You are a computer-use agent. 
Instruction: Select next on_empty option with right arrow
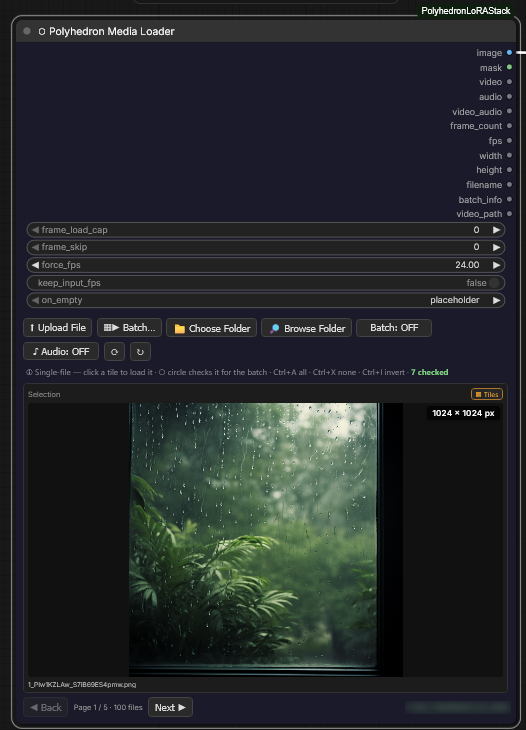[x=497, y=300]
